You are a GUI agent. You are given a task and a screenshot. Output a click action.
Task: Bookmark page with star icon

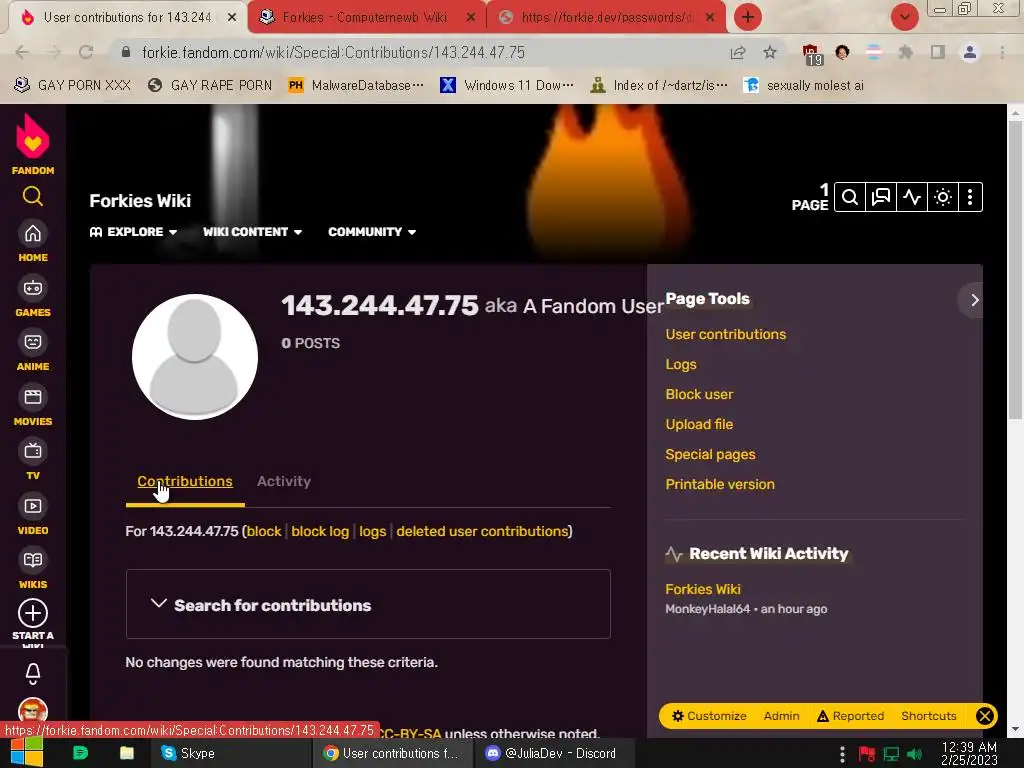coord(770,52)
